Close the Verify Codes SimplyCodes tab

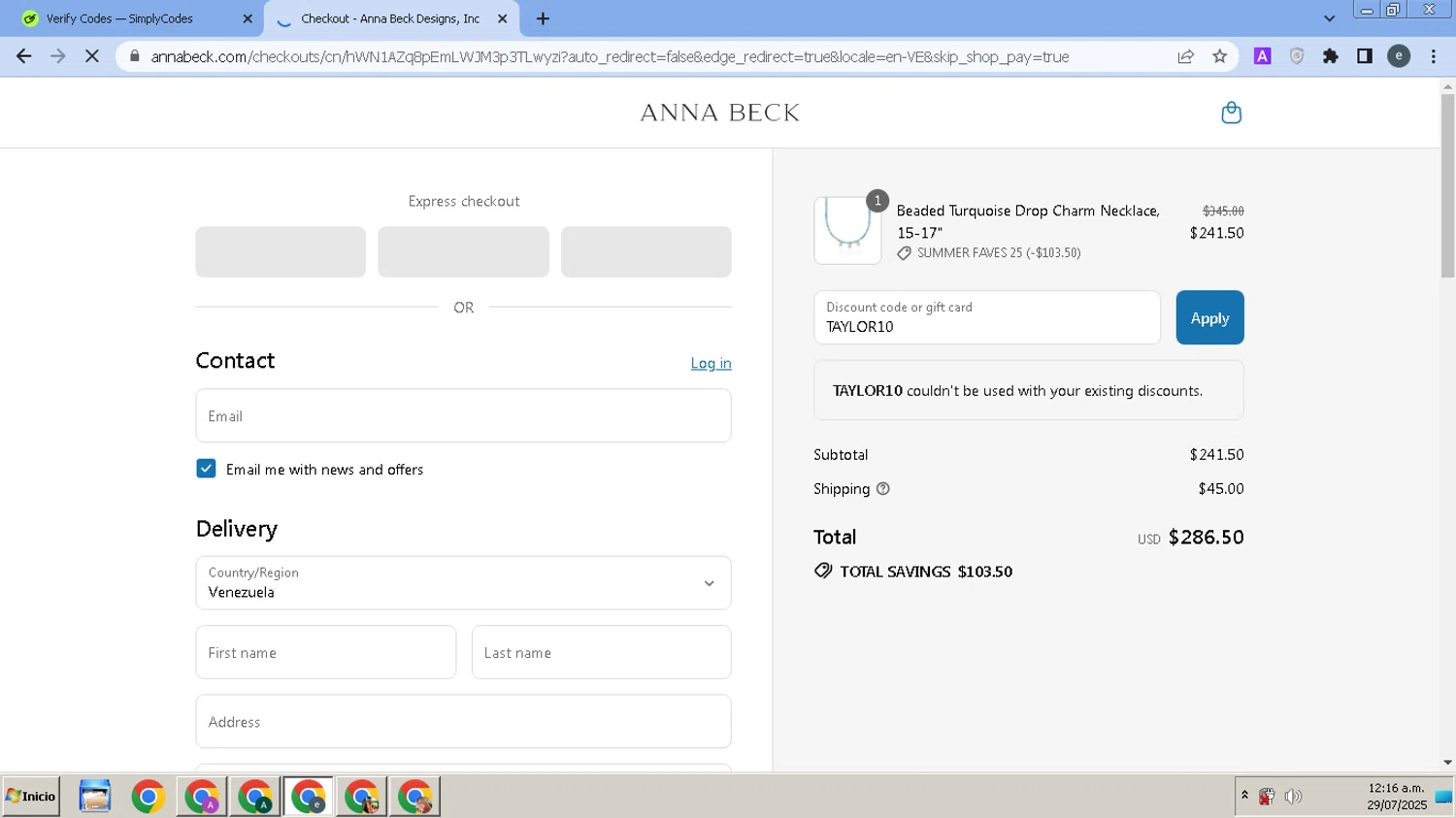coord(248,18)
